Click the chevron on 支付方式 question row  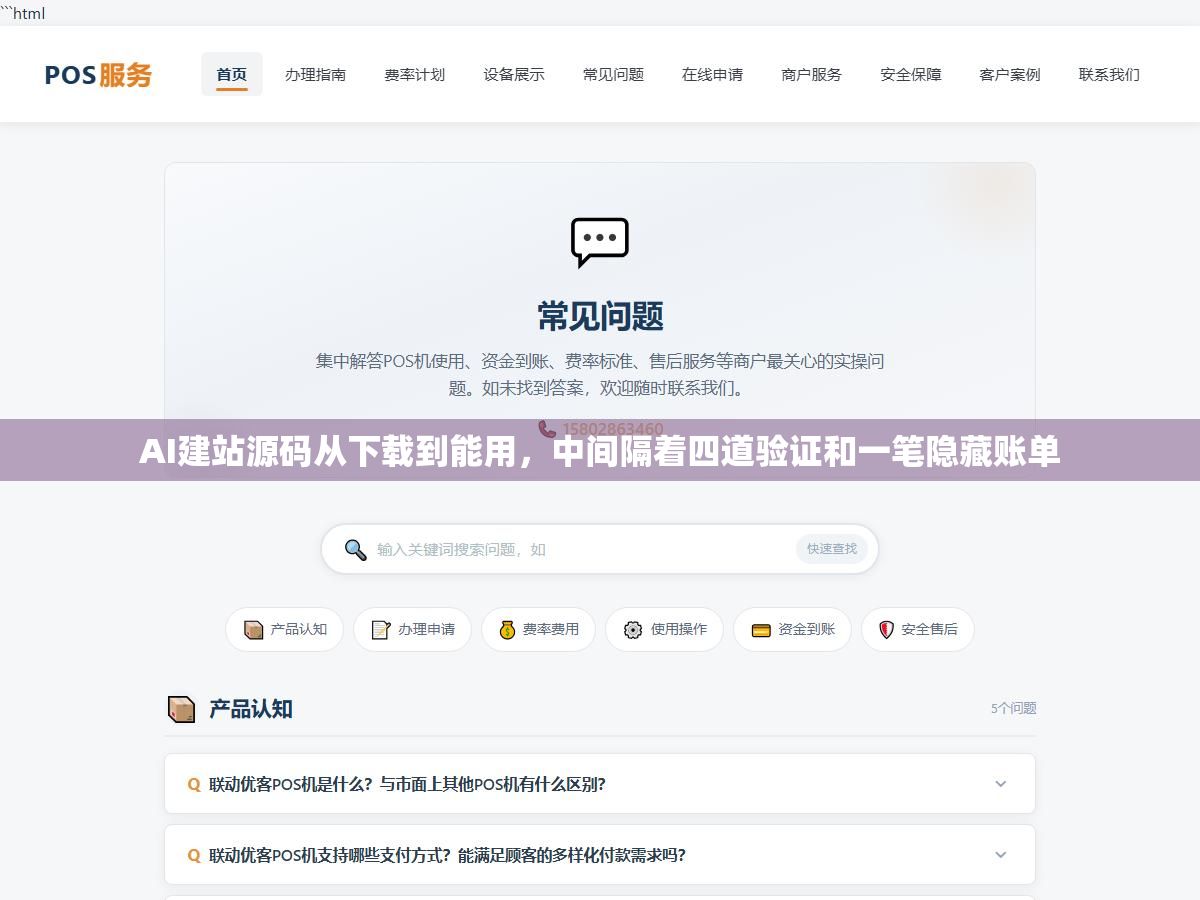pyautogui.click(x=1001, y=855)
